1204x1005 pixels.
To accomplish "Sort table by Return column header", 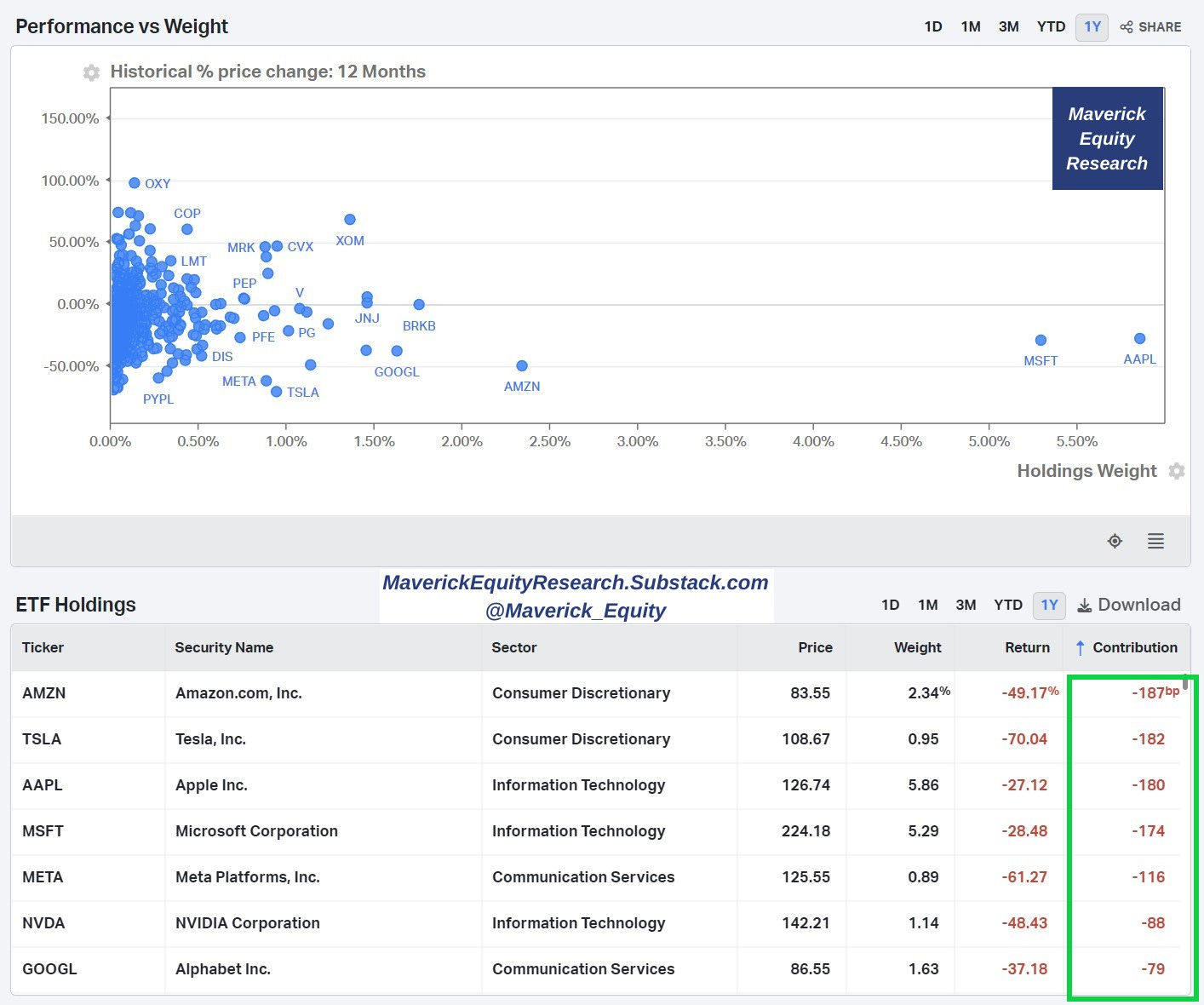I will click(1027, 647).
